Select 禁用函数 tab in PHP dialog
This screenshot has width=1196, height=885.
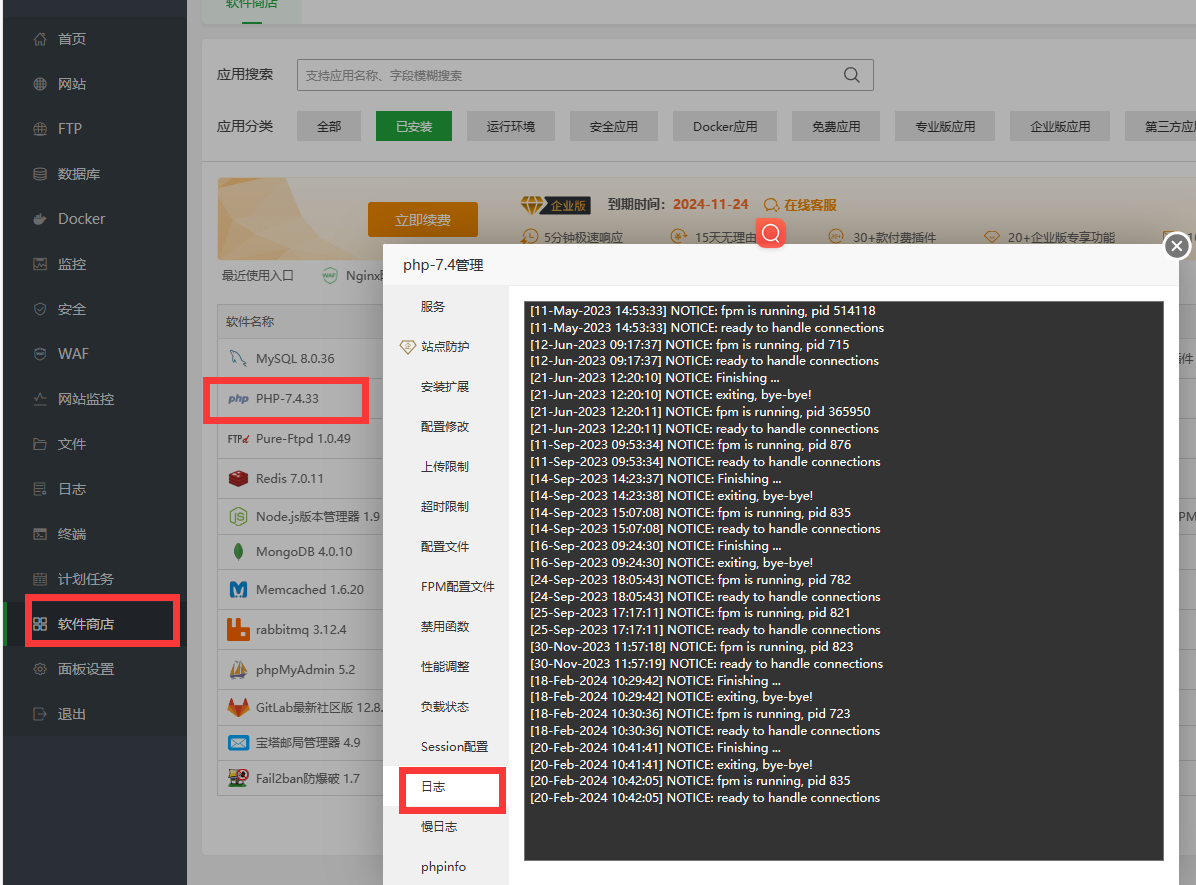[x=445, y=626]
